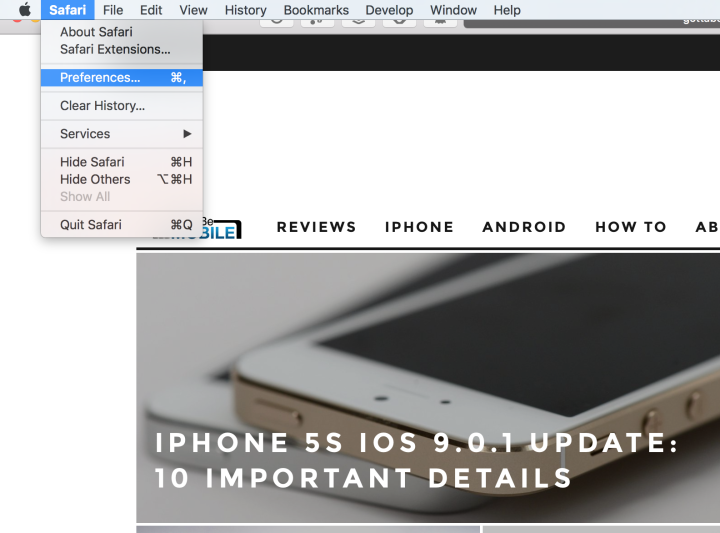Viewport: 720px width, 533px height.
Task: Open the iPhone navigation link
Action: [x=419, y=227]
